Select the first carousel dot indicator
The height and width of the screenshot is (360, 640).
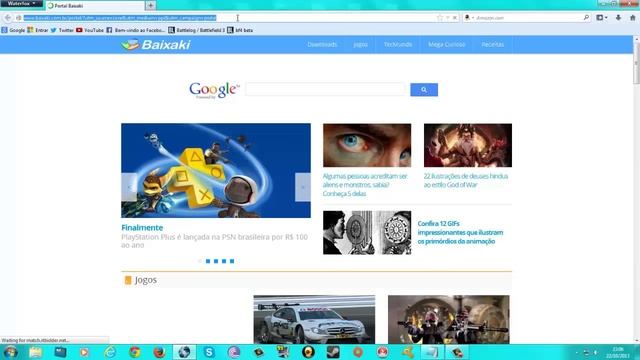[200, 261]
